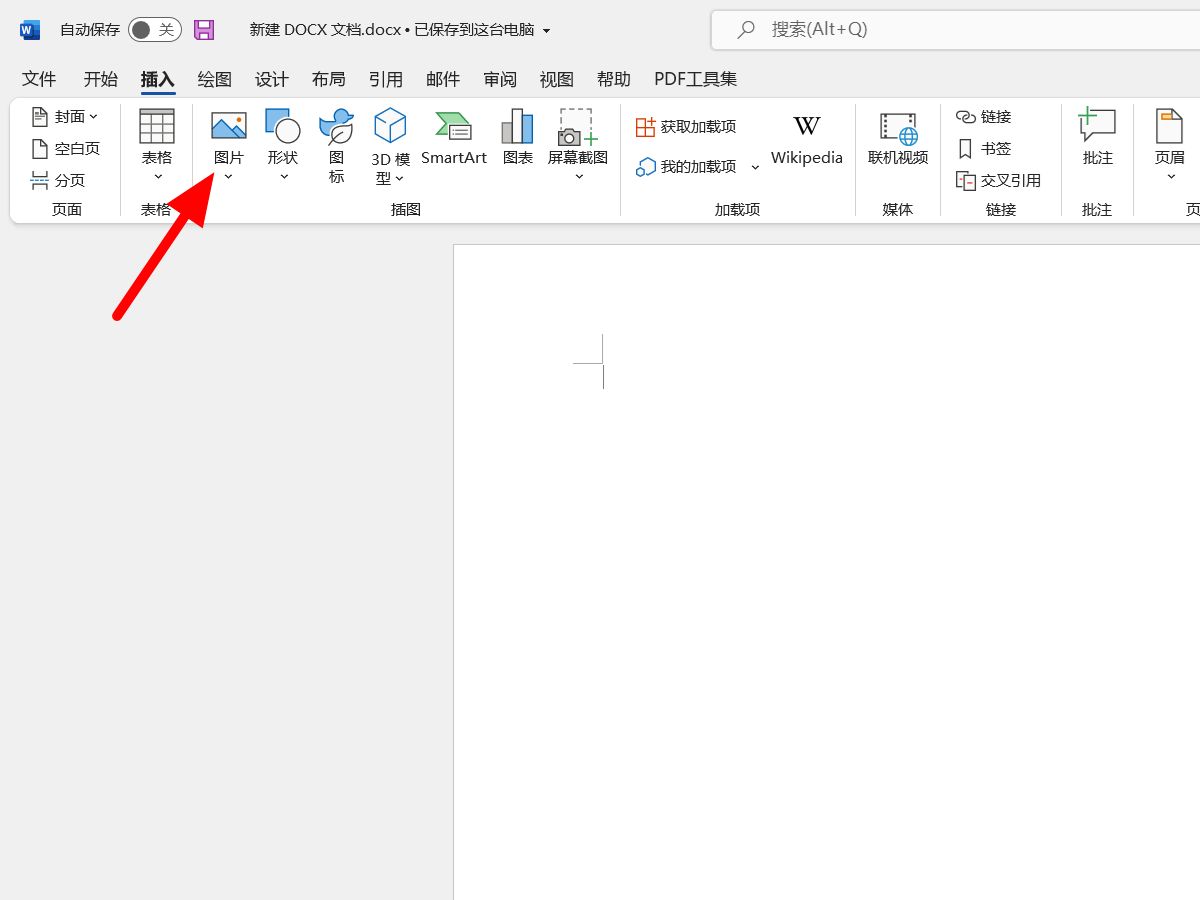
Task: Expand the 3D Models (3D 模型) dropdown
Action: point(399,179)
